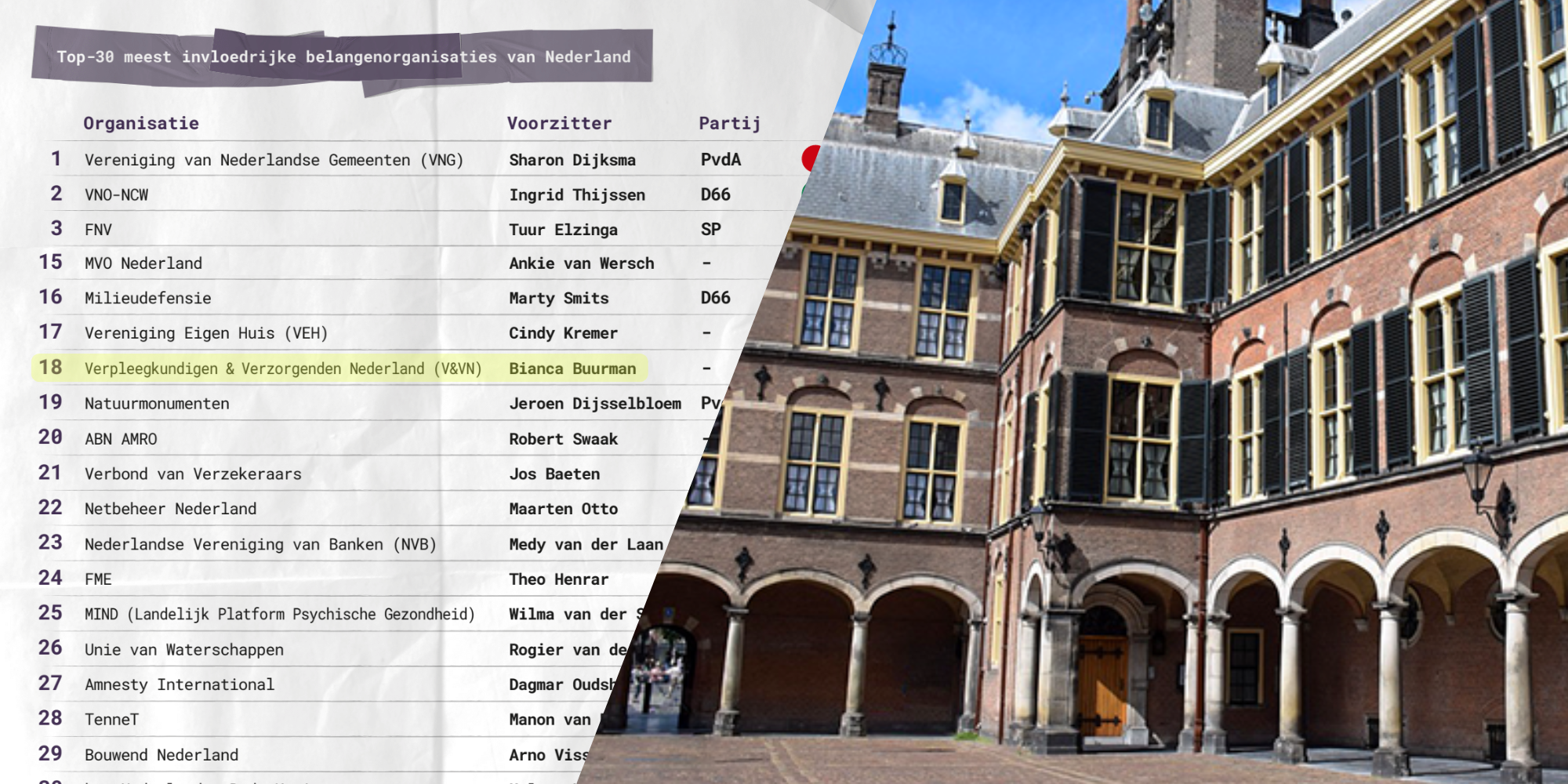Select the Partij column header
Image resolution: width=1568 pixels, height=784 pixels.
[729, 123]
